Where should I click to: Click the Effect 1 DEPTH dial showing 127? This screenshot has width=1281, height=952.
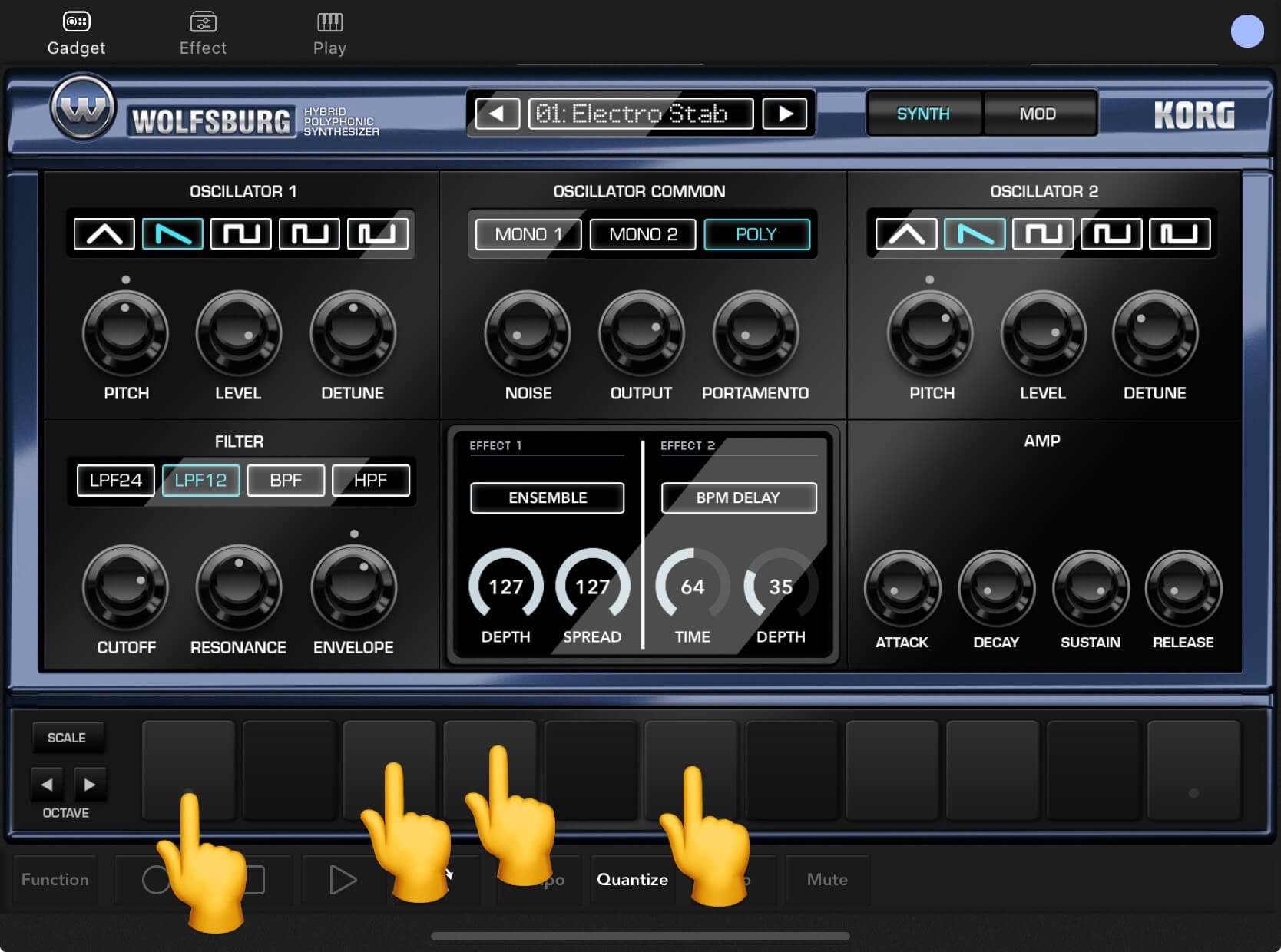coord(506,586)
